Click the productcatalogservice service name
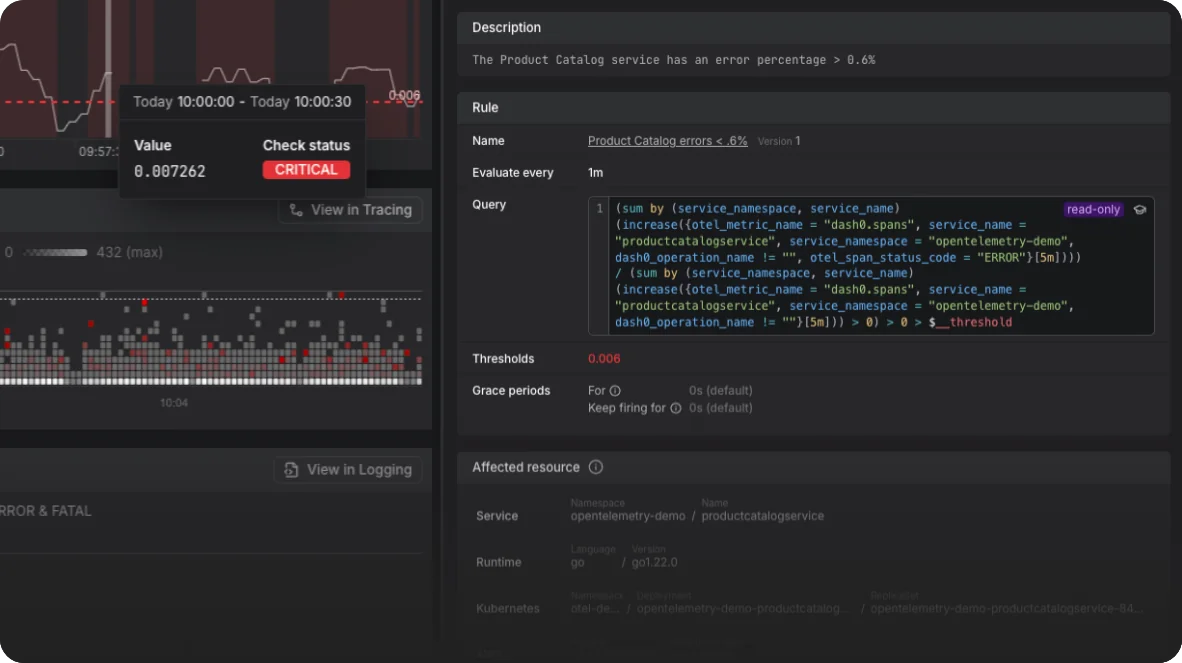The height and width of the screenshot is (663, 1182). (x=762, y=516)
